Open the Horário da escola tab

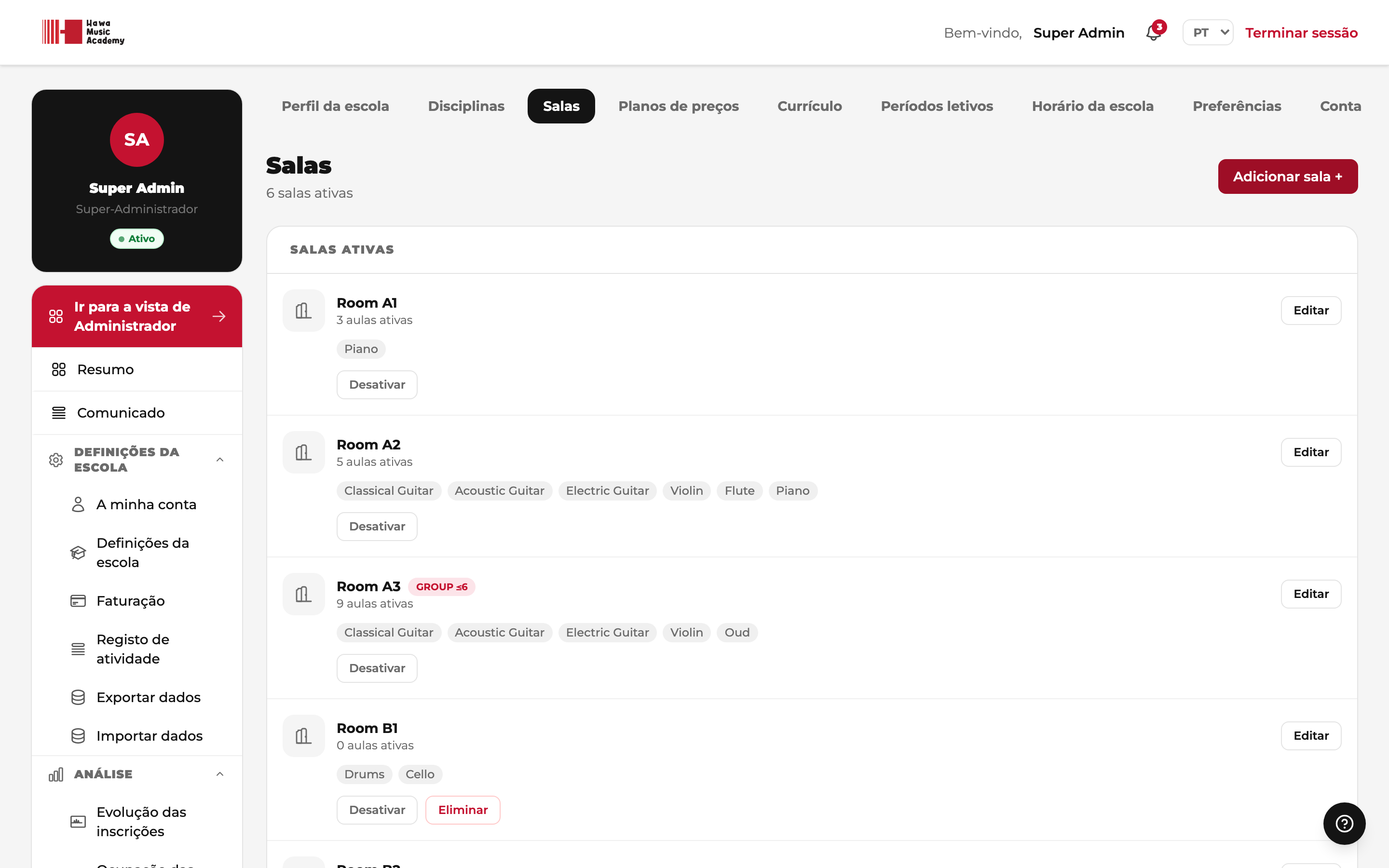coord(1093,106)
